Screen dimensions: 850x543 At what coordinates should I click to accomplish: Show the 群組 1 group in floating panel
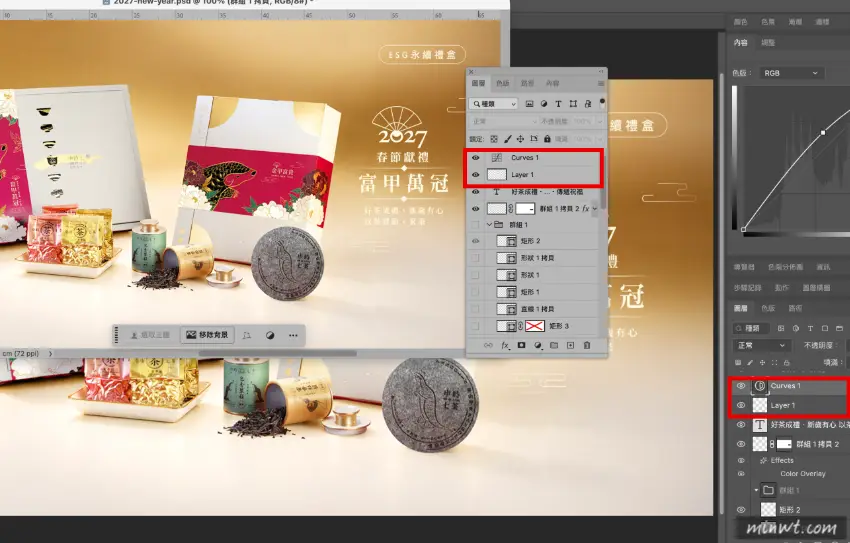click(x=475, y=224)
